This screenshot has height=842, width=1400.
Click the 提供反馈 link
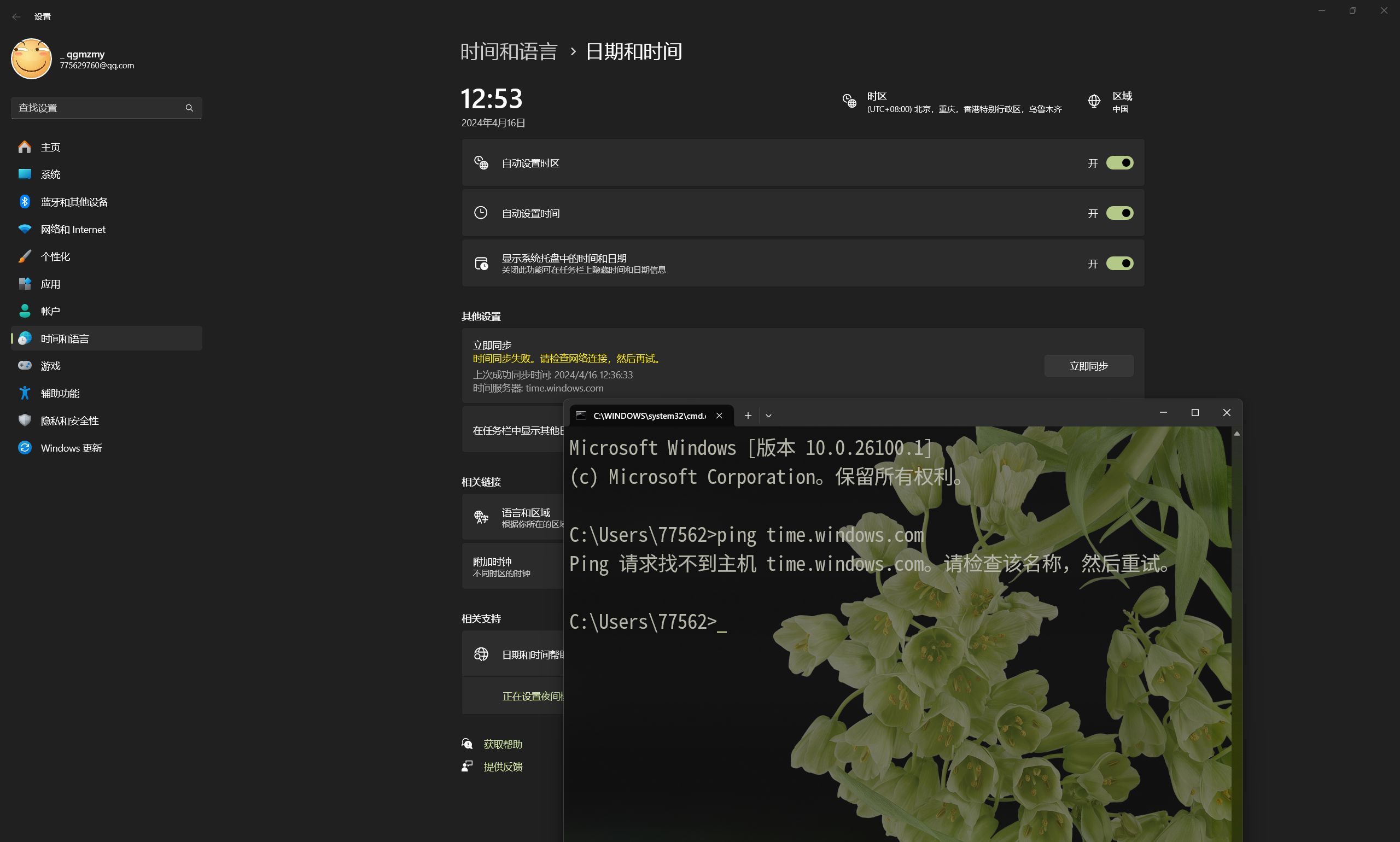click(x=503, y=767)
